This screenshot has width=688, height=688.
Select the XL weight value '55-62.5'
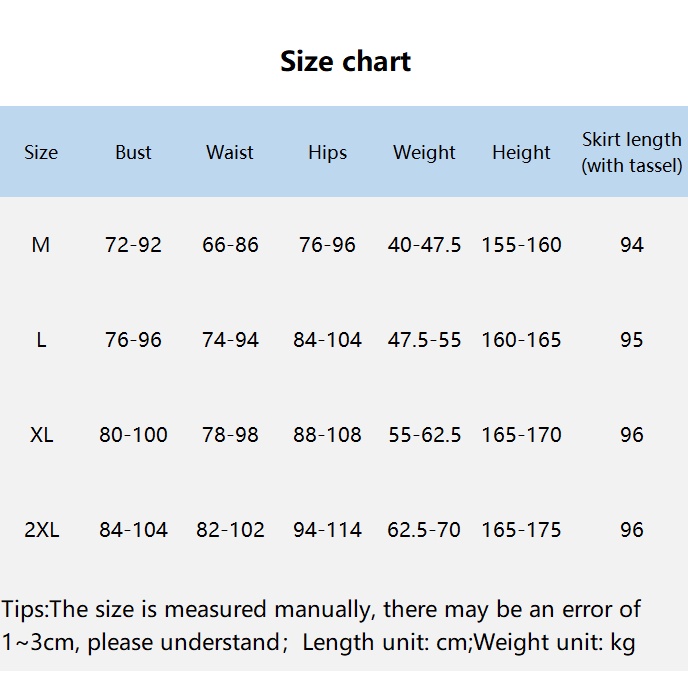pyautogui.click(x=424, y=435)
